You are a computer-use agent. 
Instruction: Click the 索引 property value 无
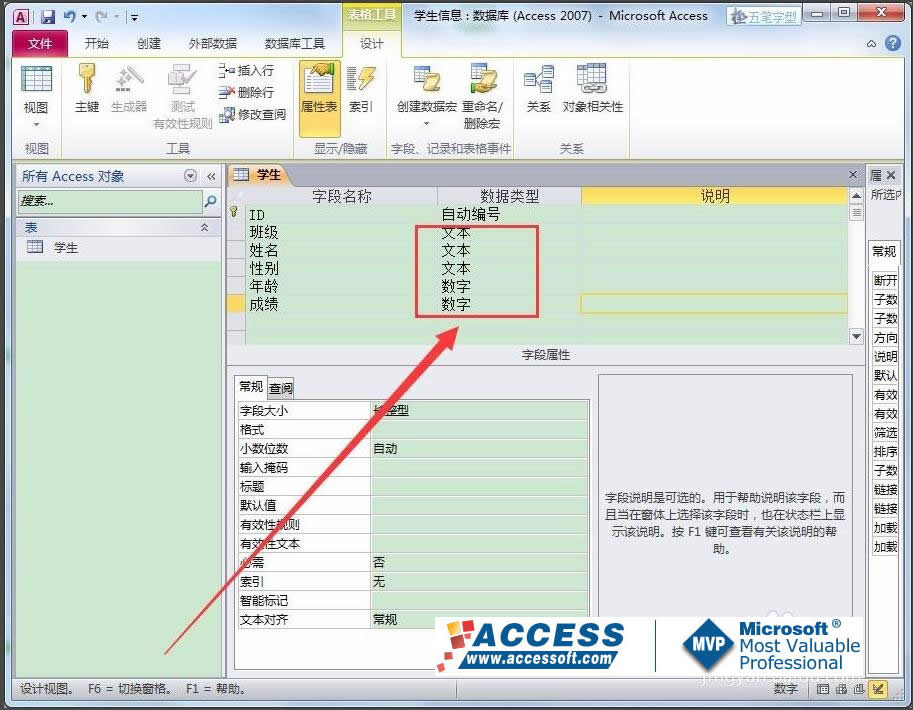coord(479,581)
